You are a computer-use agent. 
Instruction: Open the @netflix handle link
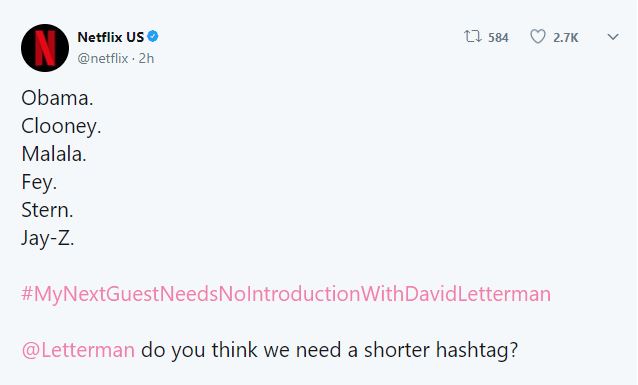tap(103, 59)
